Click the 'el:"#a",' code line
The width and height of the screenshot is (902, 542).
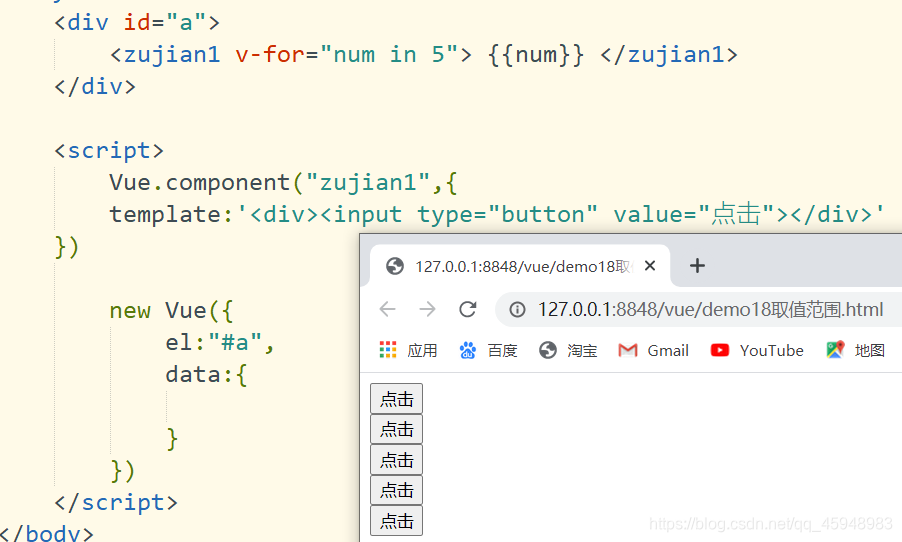click(x=220, y=343)
